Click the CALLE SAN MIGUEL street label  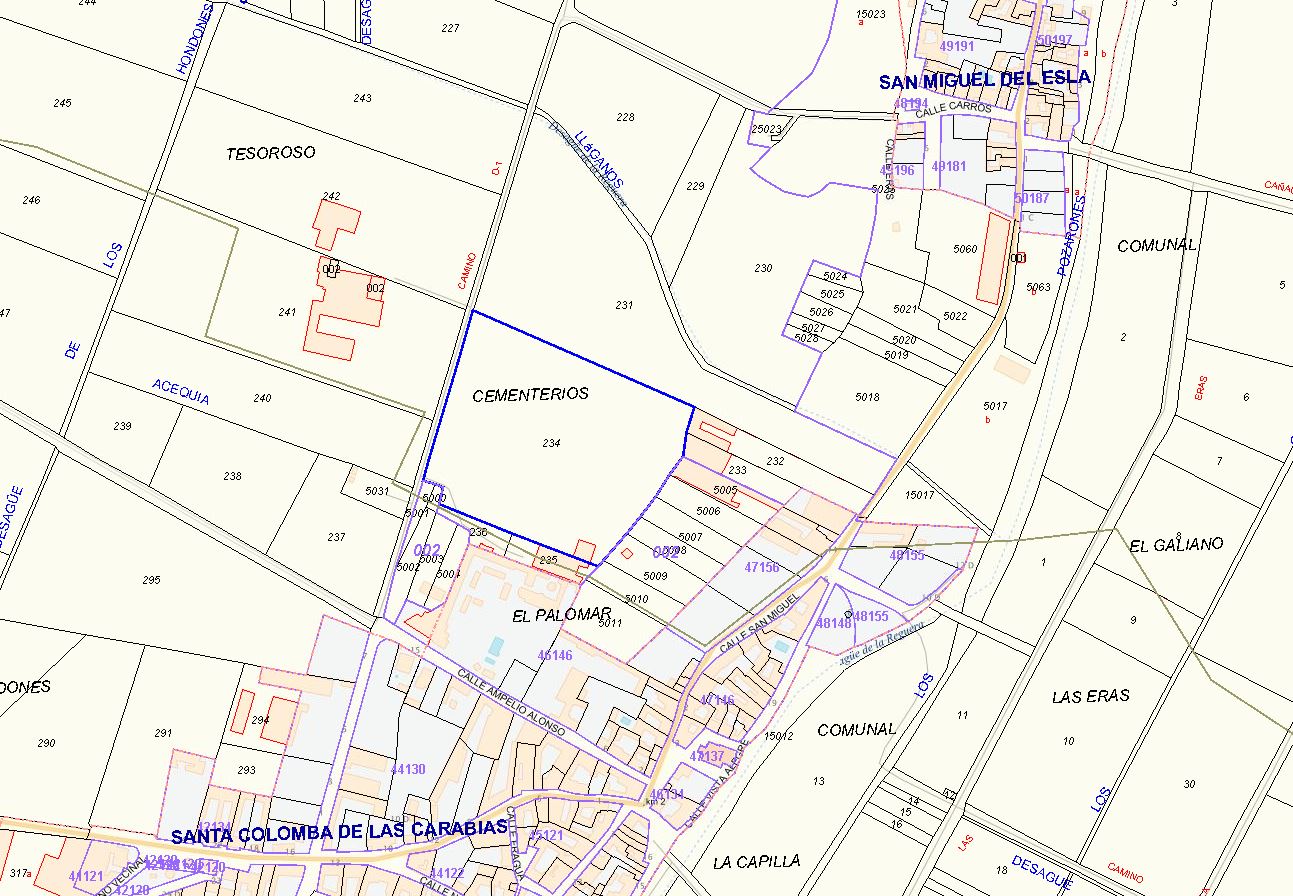762,621
